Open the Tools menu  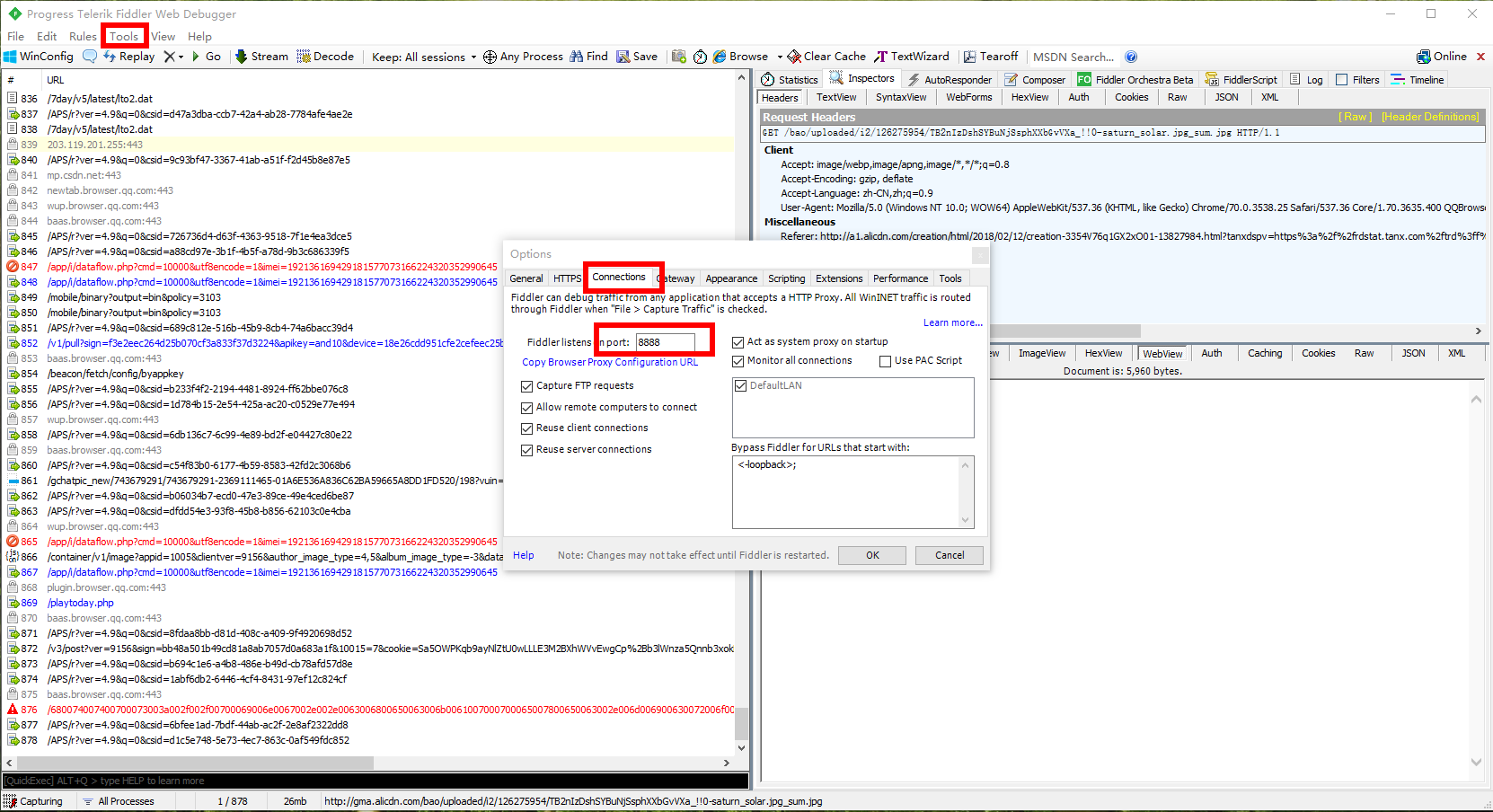coord(124,37)
